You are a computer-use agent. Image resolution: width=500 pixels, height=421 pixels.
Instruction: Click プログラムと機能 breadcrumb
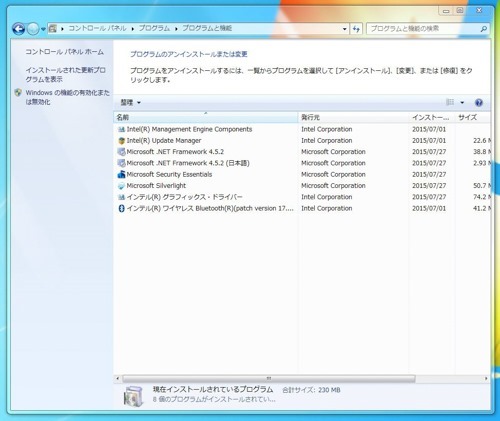[207, 28]
